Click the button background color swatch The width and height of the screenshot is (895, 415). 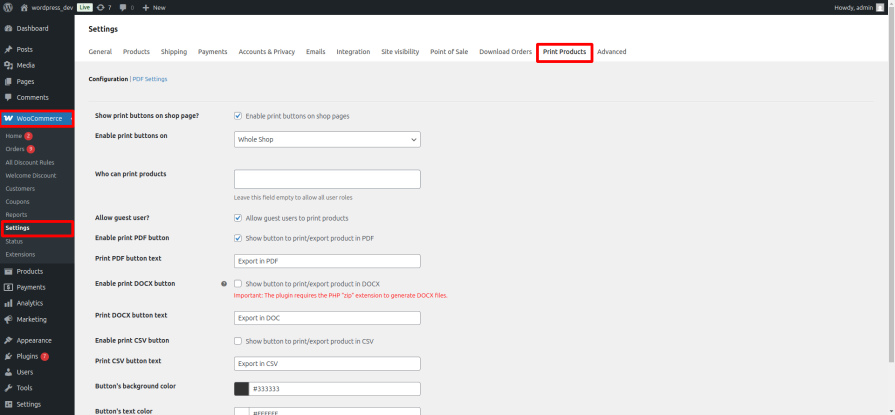point(241,389)
